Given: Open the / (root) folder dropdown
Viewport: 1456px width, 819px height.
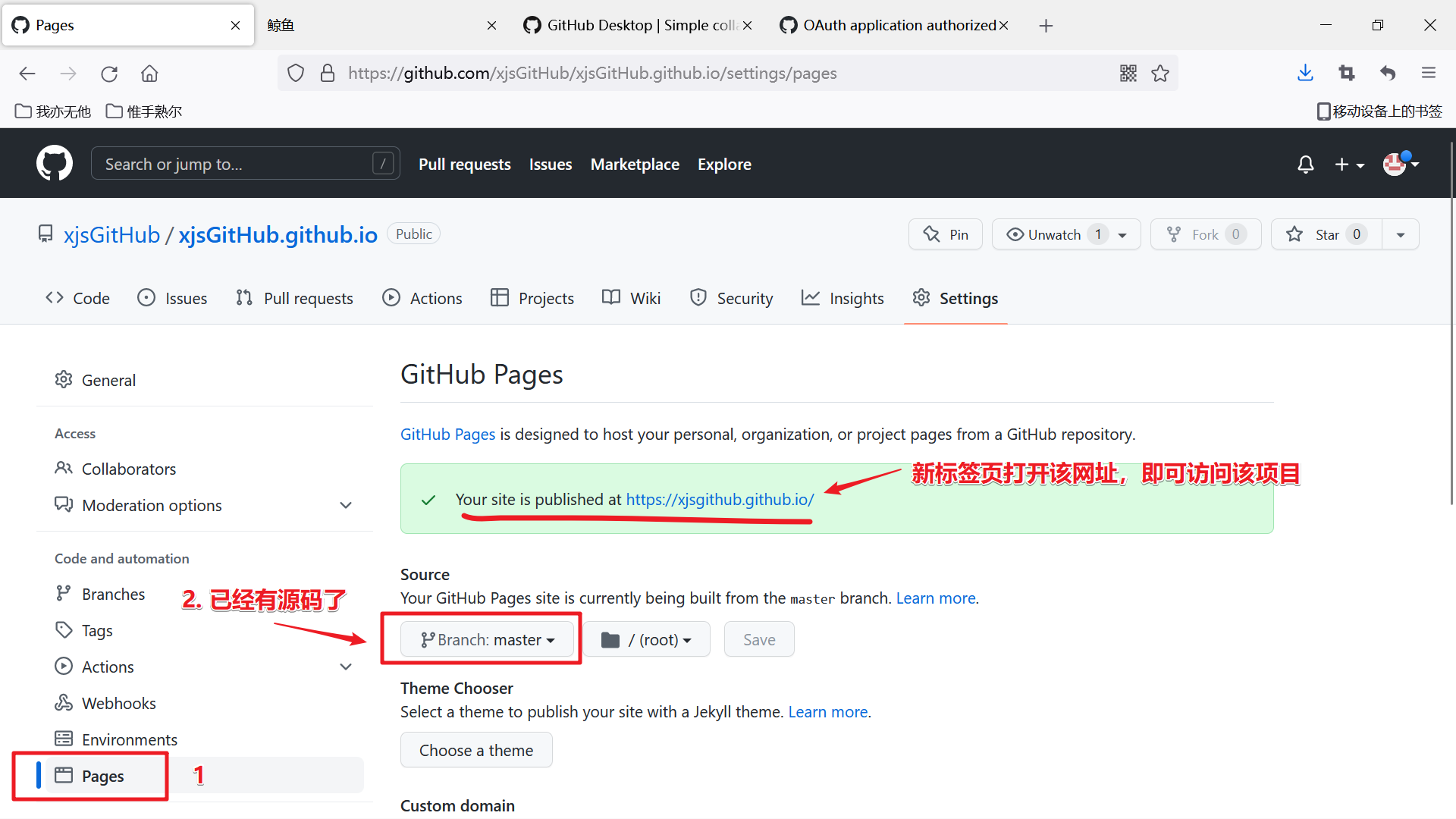Looking at the screenshot, I should [647, 639].
